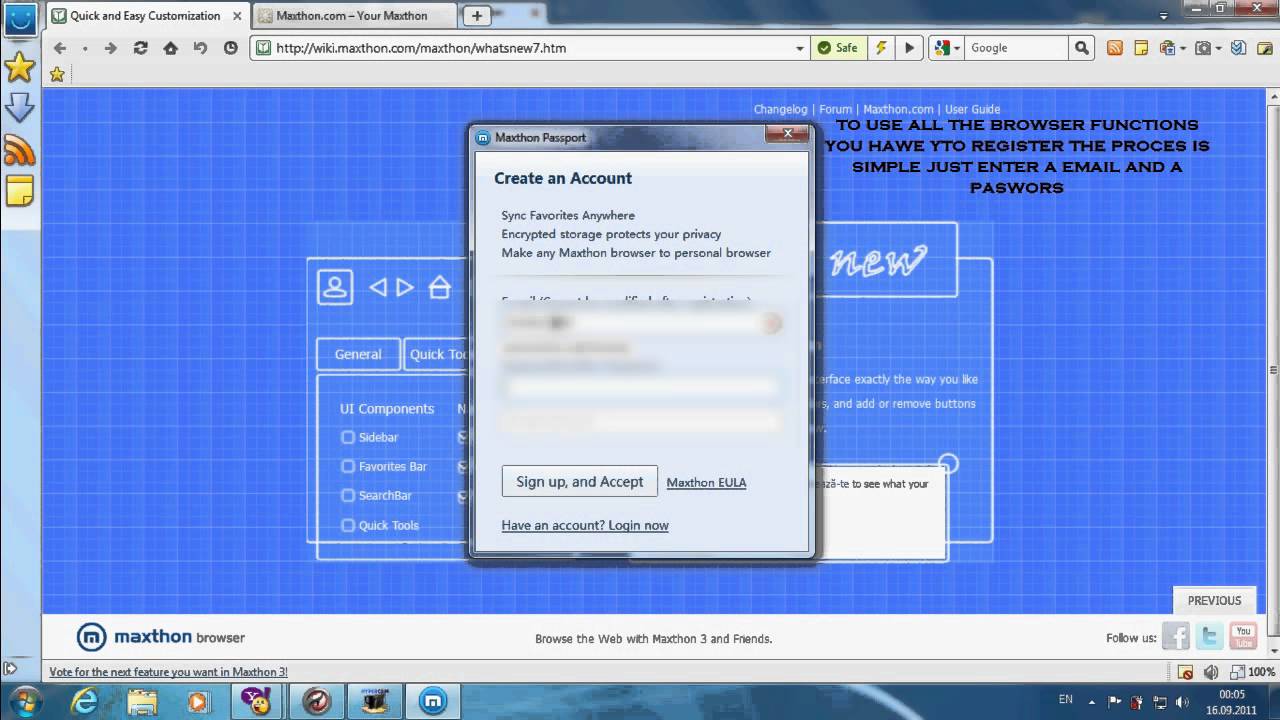Expand the address bar URL dropdown
Viewport: 1280px width, 720px height.
point(800,48)
